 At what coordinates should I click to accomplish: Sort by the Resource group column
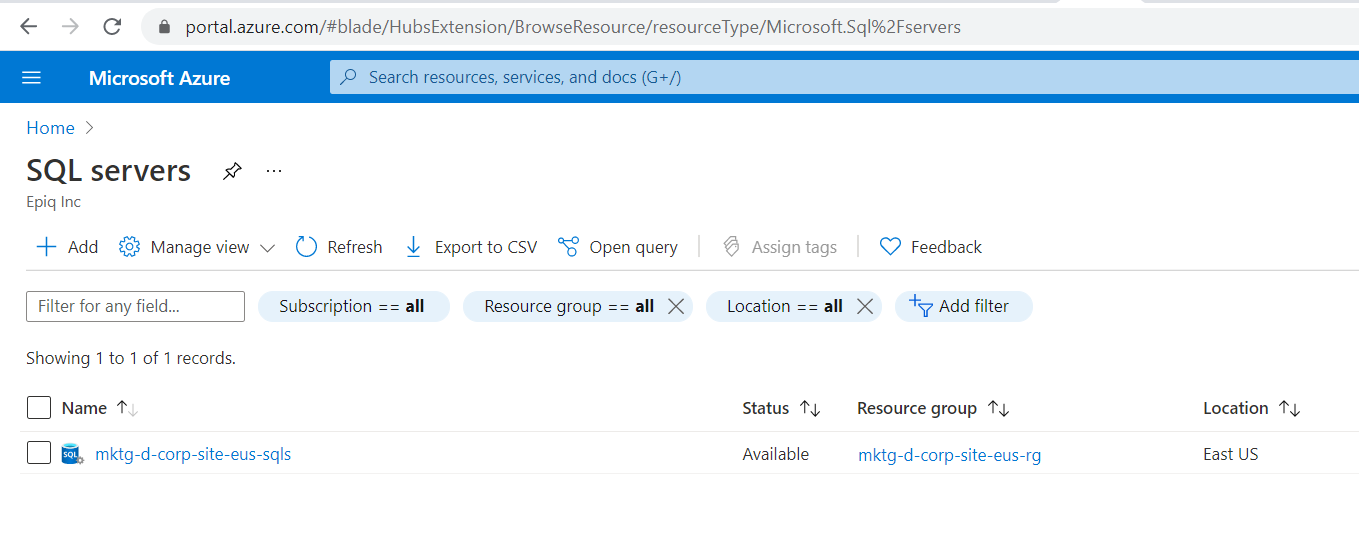point(933,408)
